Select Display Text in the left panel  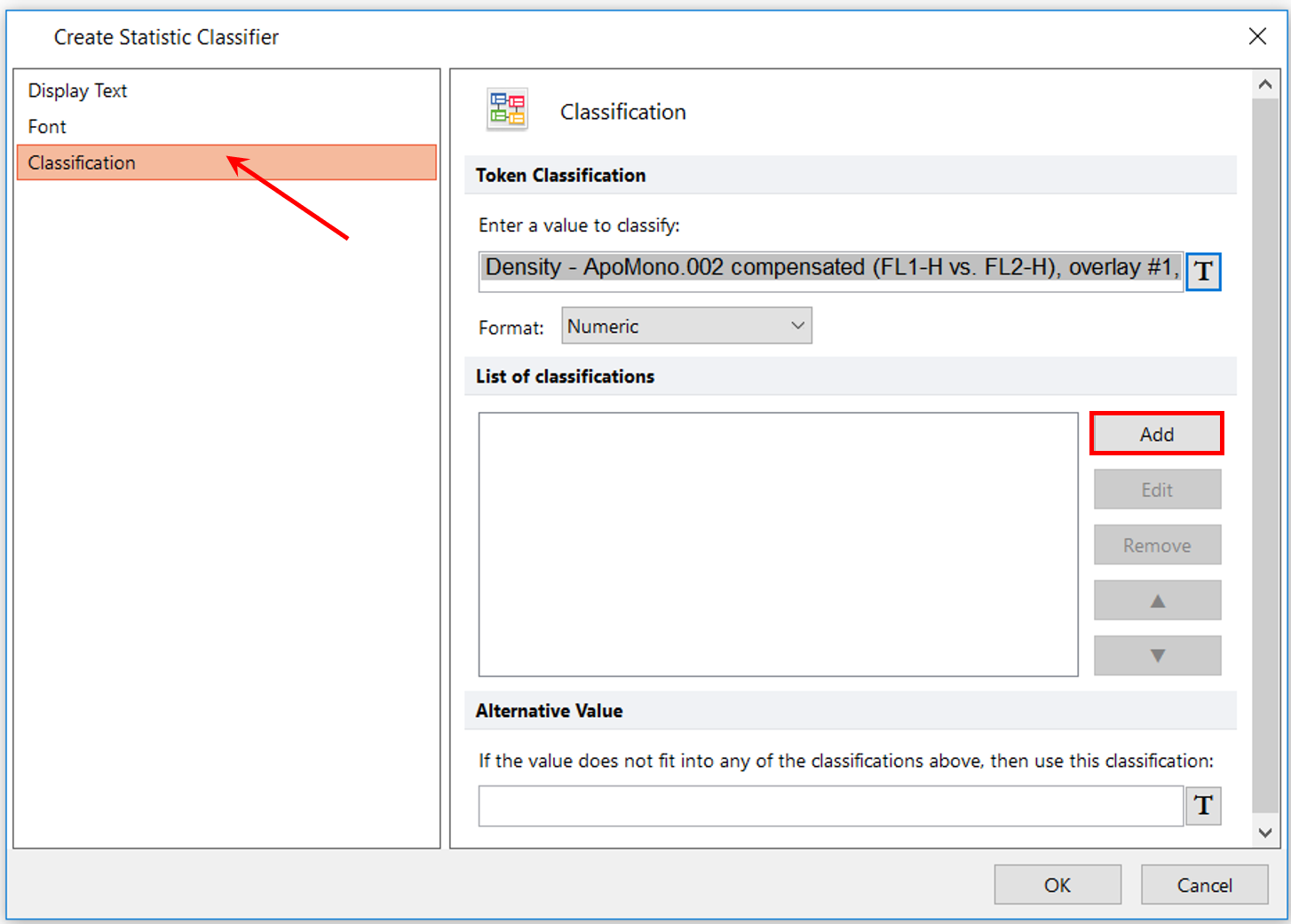click(226, 91)
